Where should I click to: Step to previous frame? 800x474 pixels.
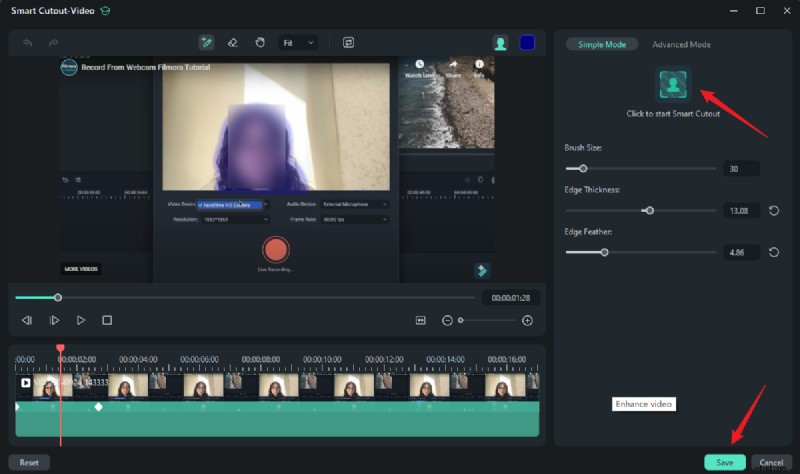[x=27, y=320]
